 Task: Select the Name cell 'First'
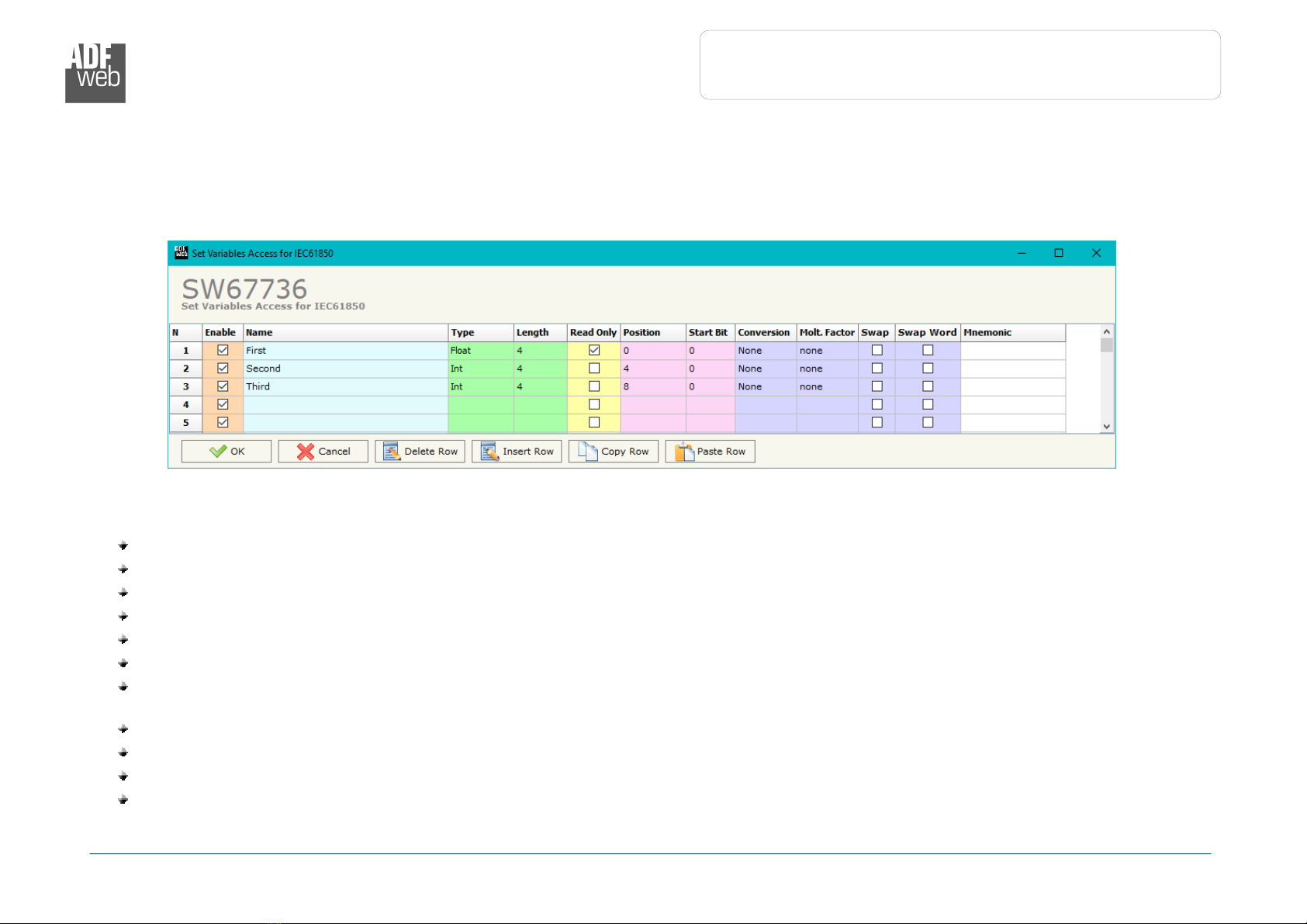(x=346, y=351)
